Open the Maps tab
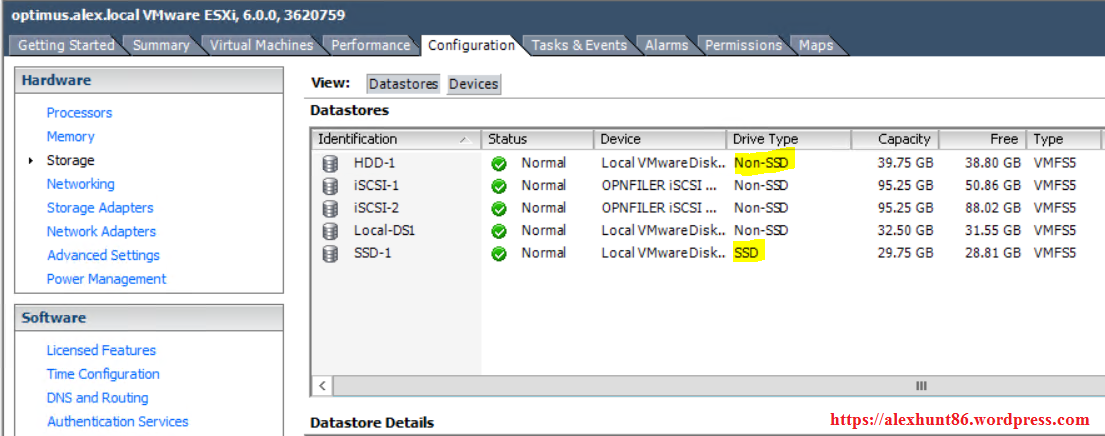The height and width of the screenshot is (436, 1105). point(816,45)
